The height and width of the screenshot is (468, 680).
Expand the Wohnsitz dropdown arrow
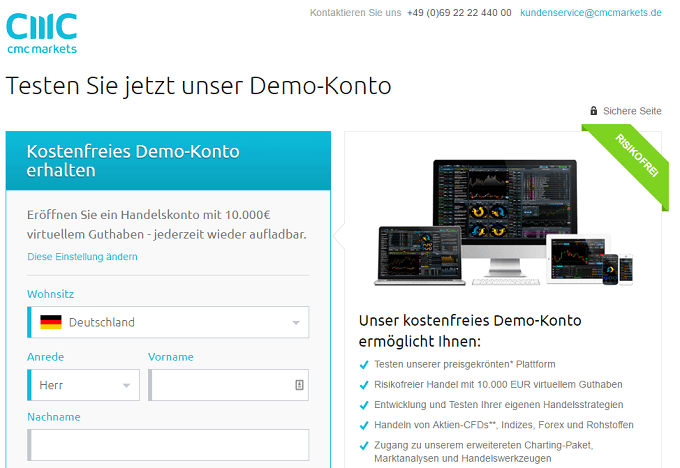click(x=296, y=323)
